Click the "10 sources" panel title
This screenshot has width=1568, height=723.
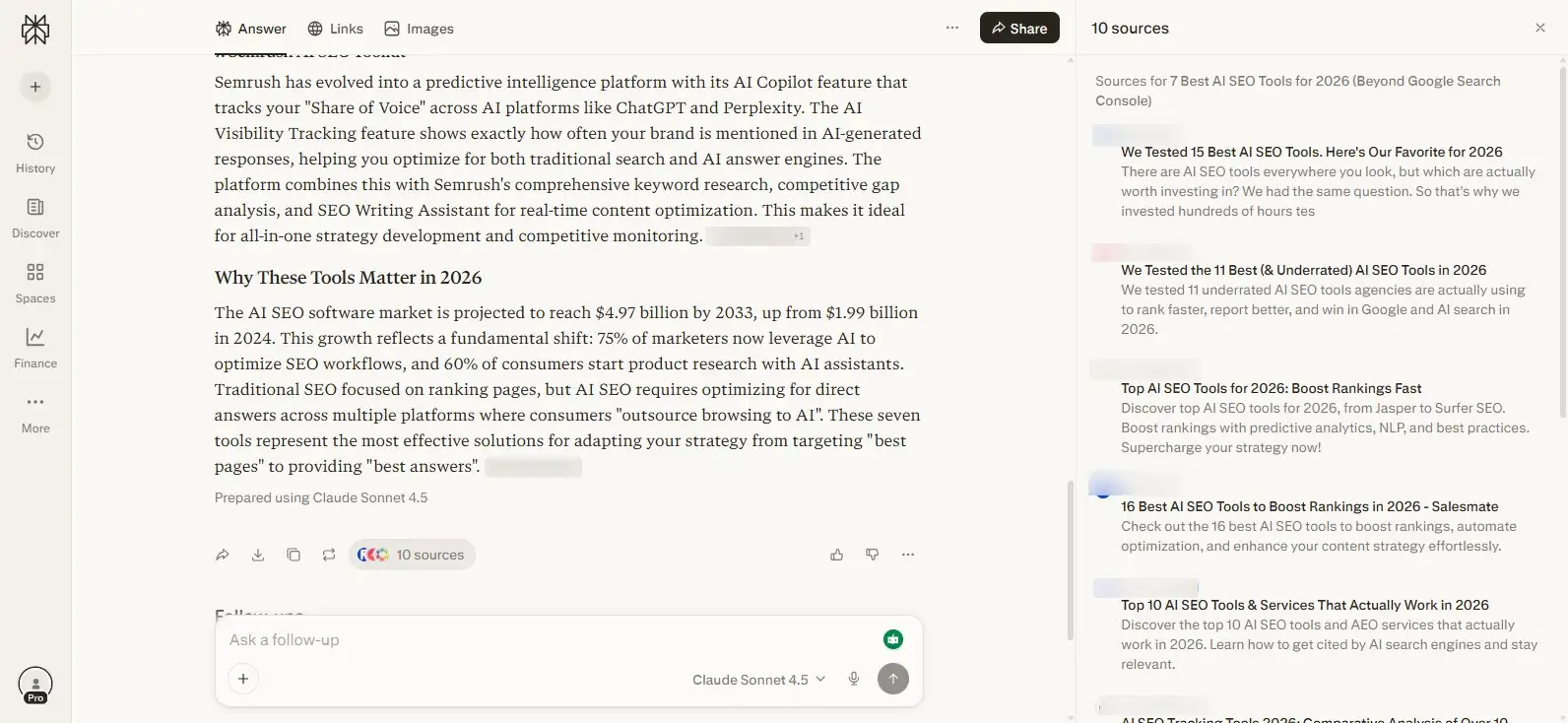pyautogui.click(x=1130, y=29)
